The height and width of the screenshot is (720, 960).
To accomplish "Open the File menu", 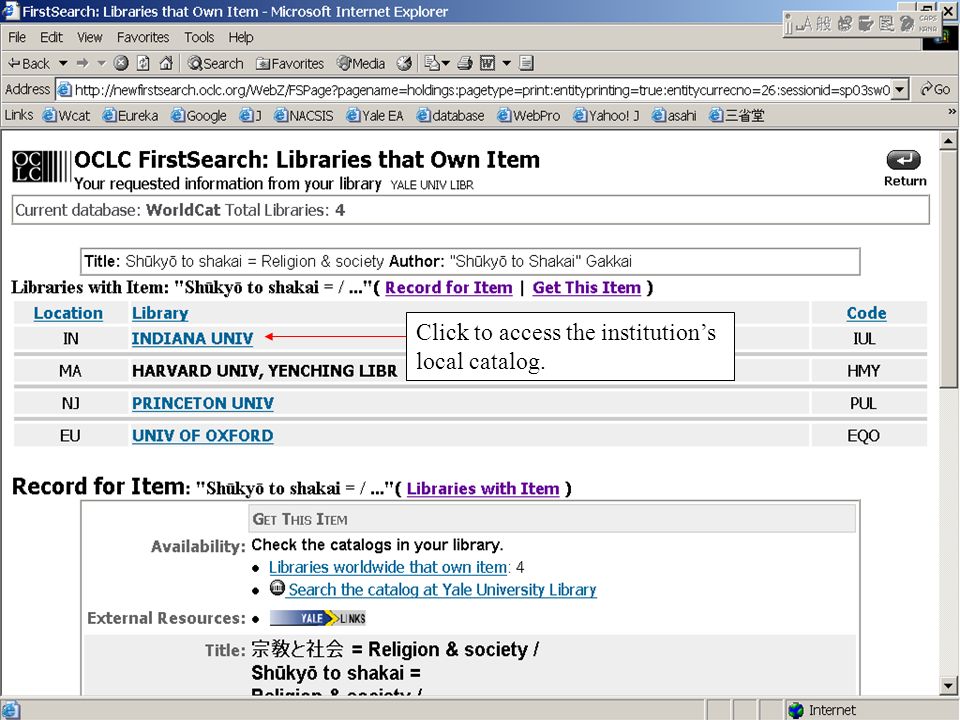I will click(17, 37).
